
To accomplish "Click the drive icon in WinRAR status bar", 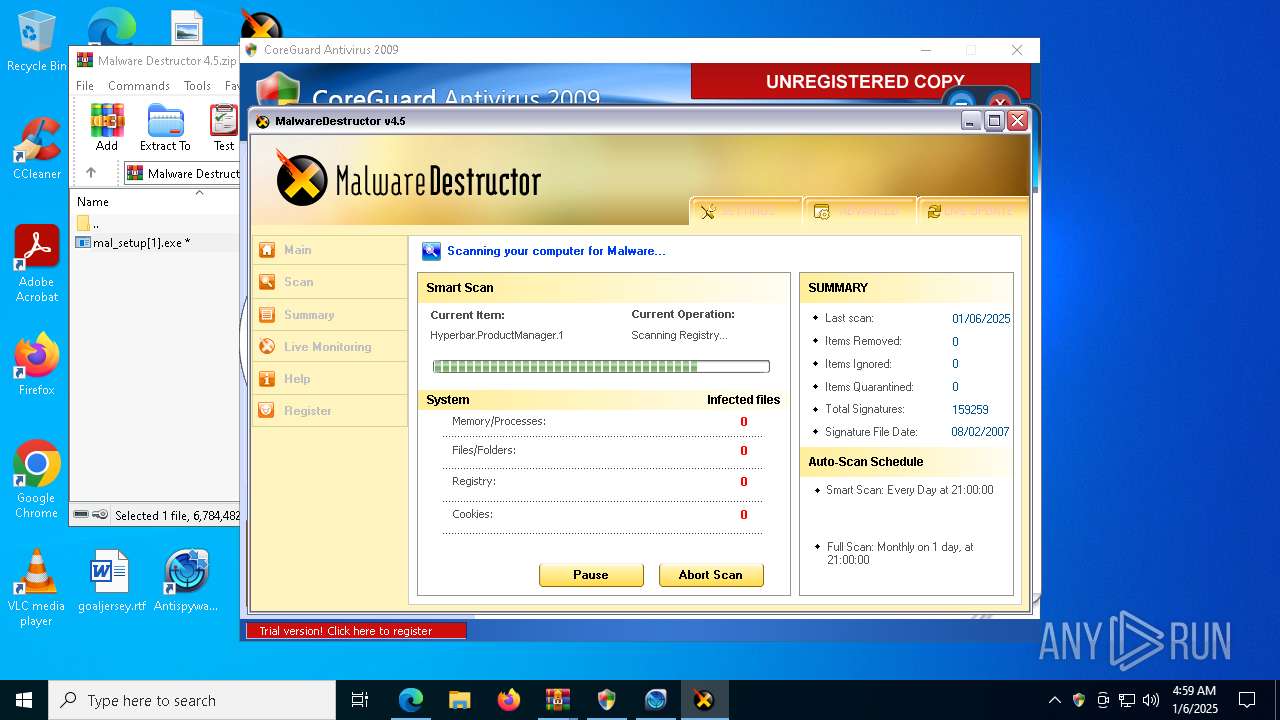I will pos(81,515).
